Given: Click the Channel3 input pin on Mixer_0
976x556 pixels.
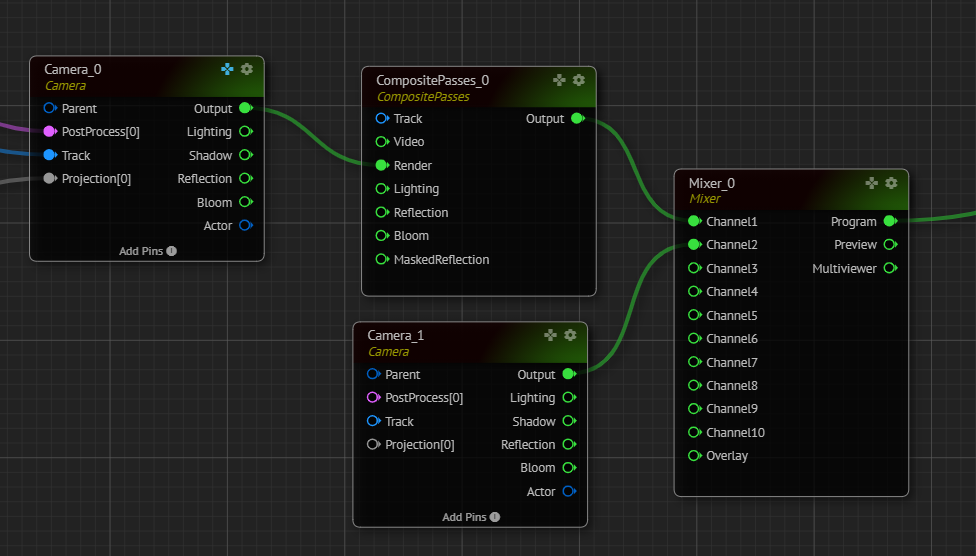Looking at the screenshot, I should pos(695,268).
